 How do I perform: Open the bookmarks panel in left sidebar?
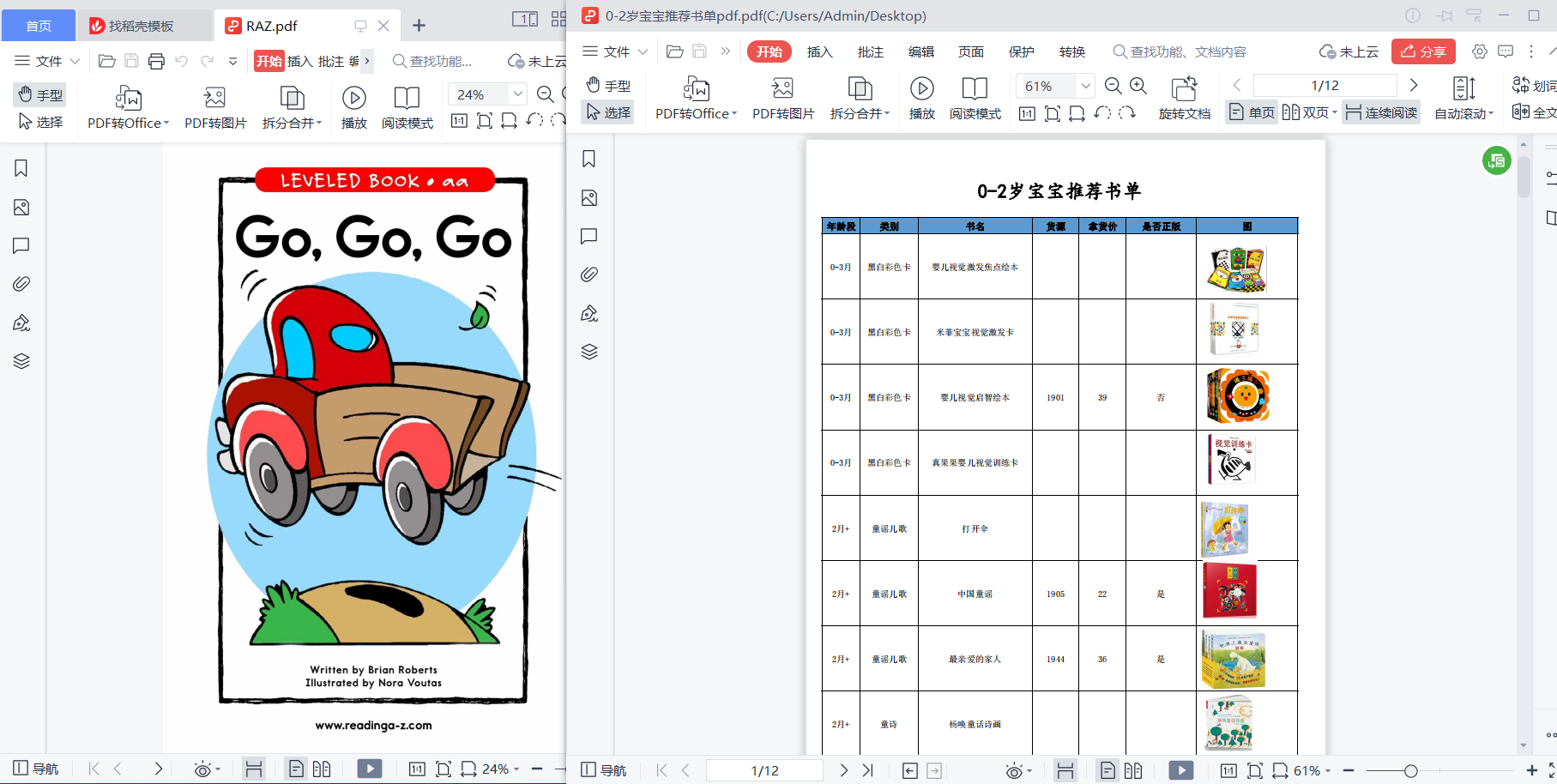click(589, 158)
